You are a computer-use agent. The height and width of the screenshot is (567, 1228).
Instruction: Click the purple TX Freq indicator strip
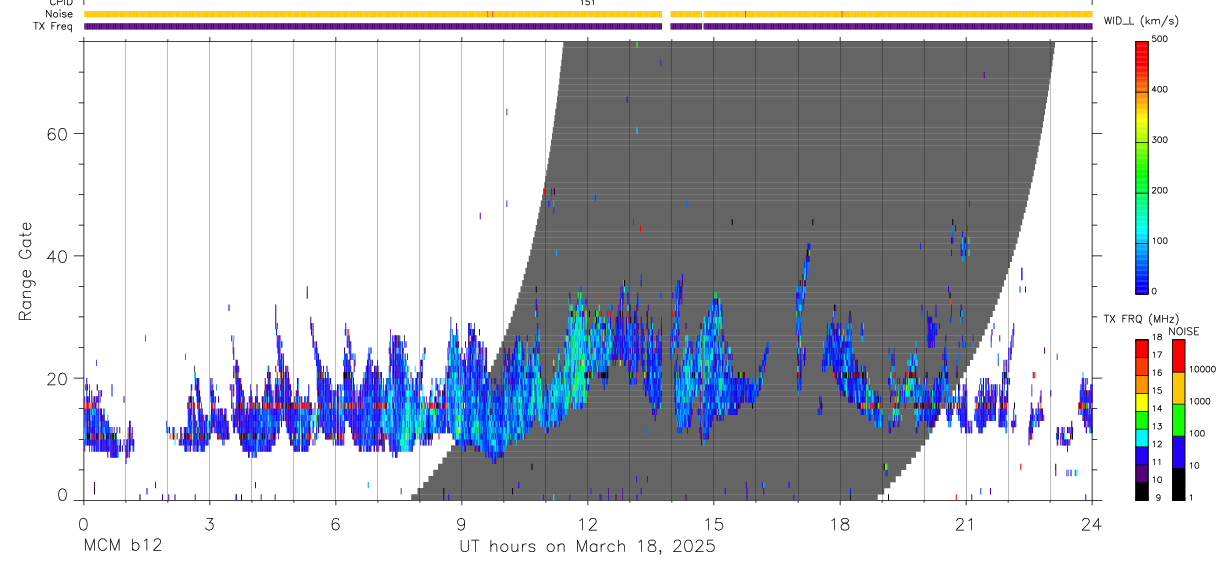588,26
